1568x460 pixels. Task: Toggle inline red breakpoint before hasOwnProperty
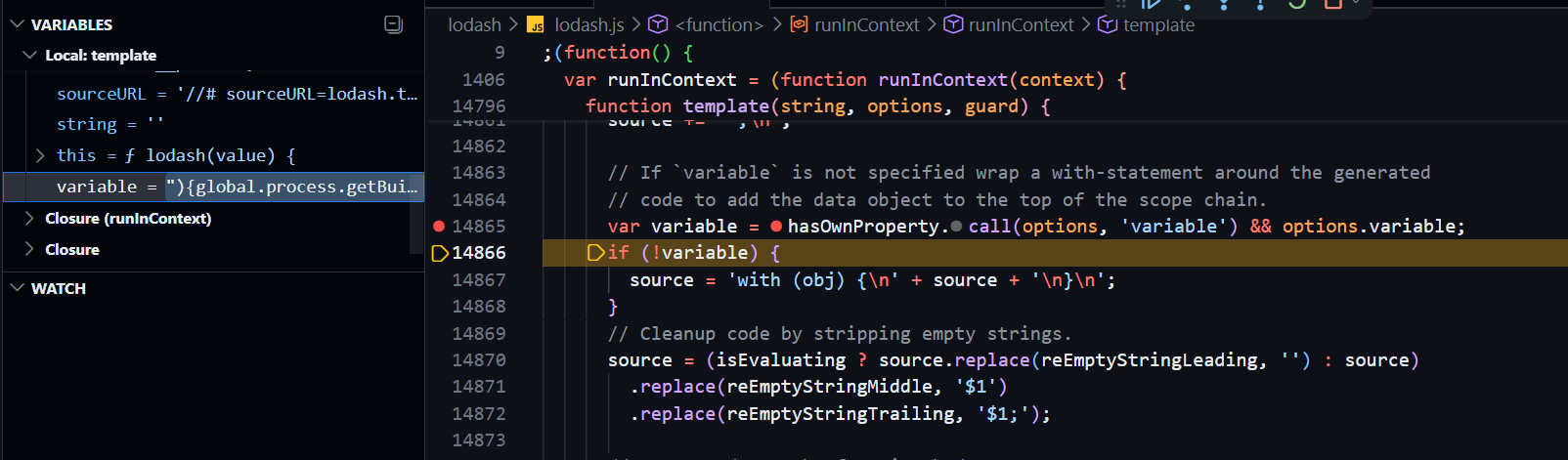coord(776,226)
